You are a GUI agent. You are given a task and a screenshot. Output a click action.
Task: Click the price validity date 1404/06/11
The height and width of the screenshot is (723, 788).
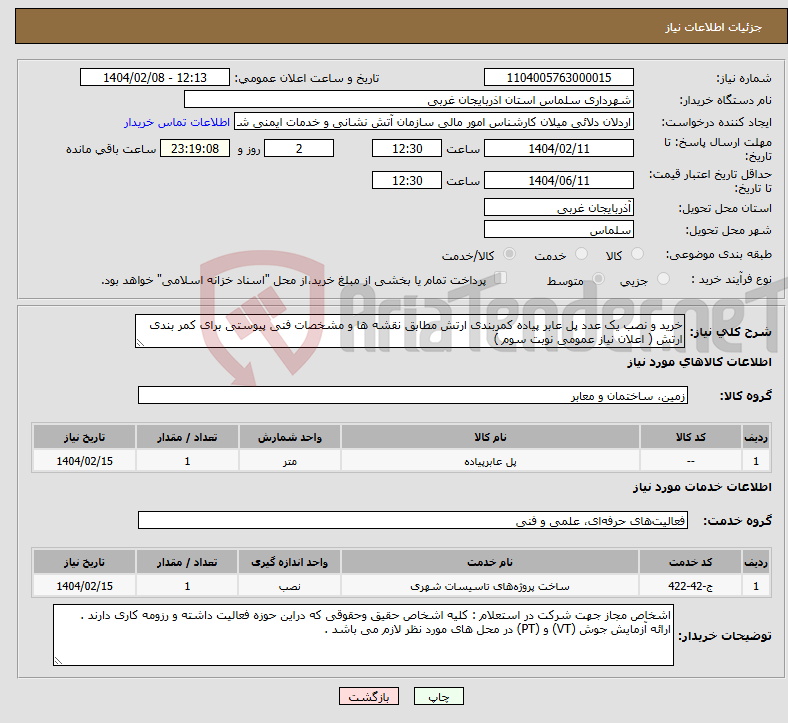559,180
